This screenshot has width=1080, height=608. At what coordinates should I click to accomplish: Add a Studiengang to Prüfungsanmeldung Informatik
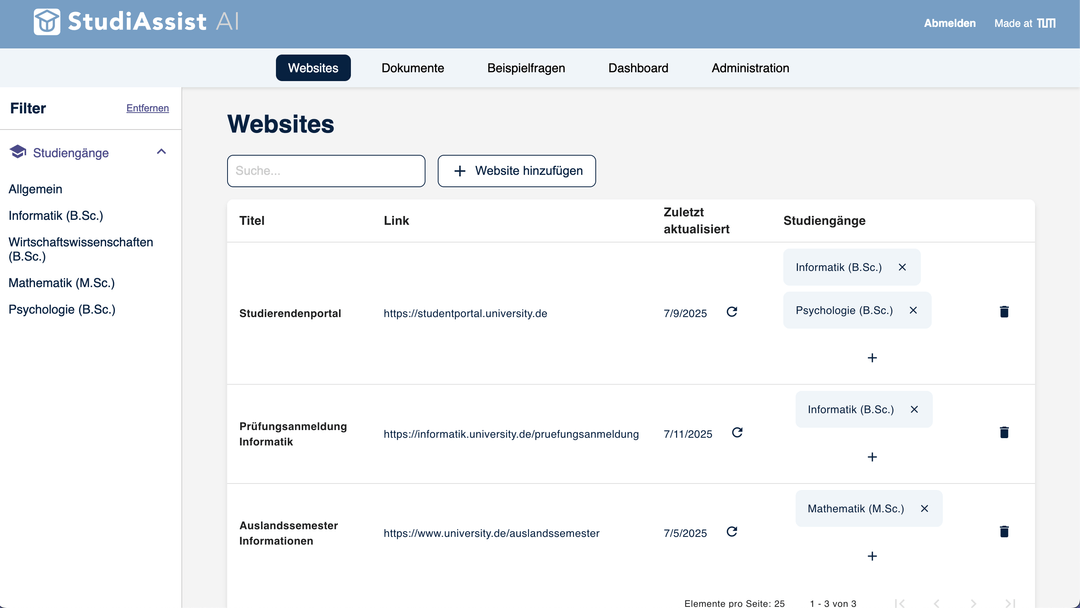pos(871,456)
